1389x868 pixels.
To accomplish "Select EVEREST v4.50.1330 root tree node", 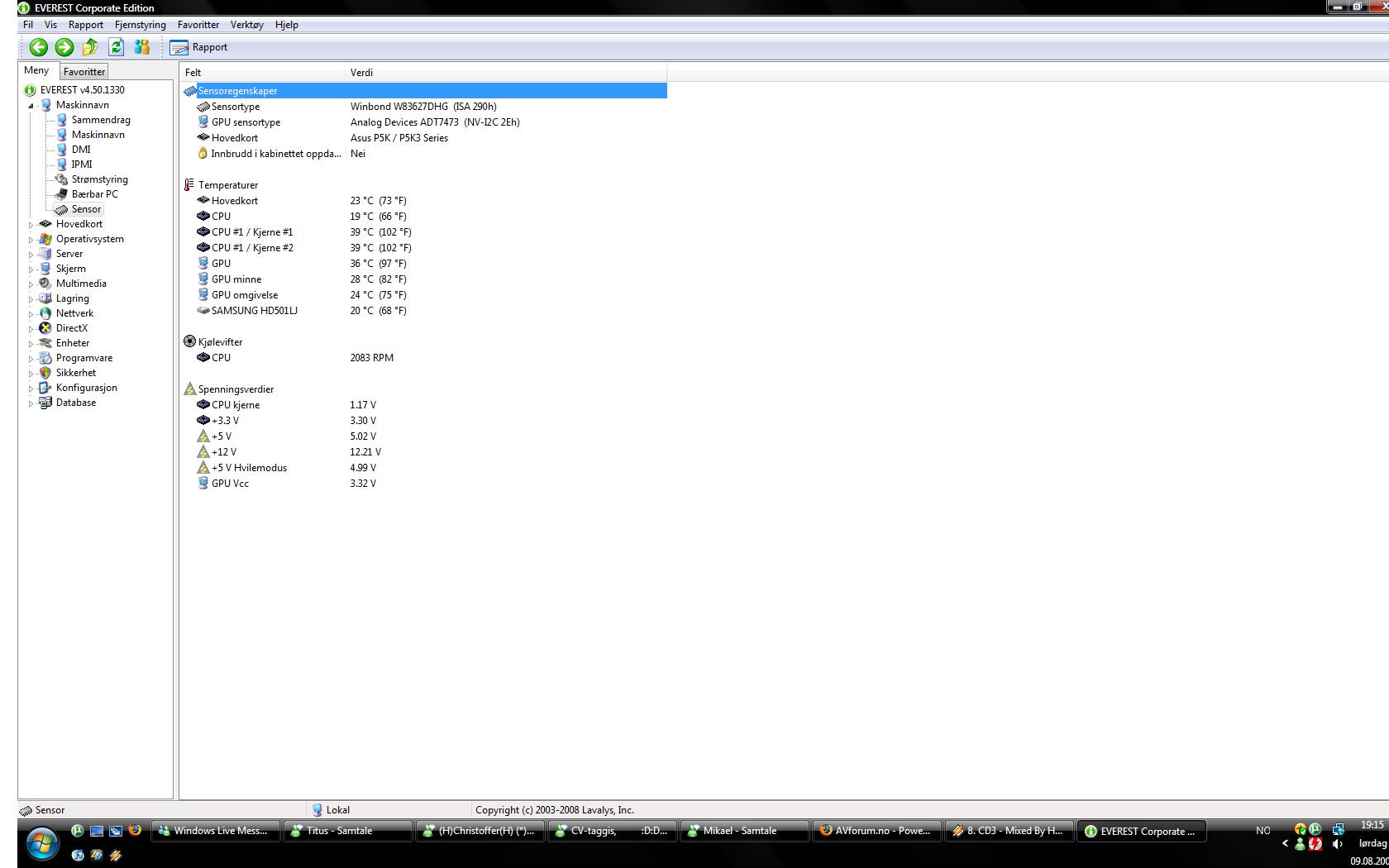I will coord(82,90).
